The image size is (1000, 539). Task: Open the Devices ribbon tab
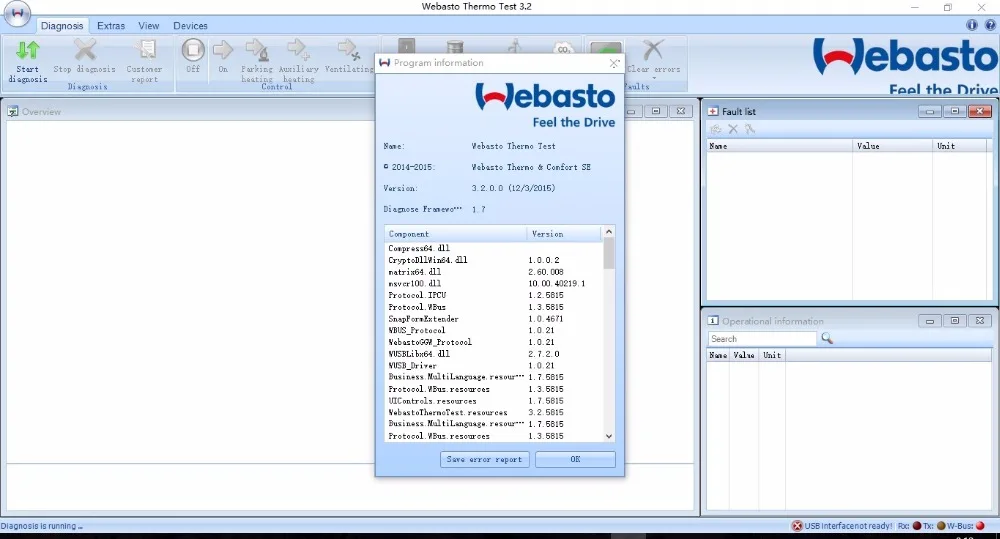point(190,26)
